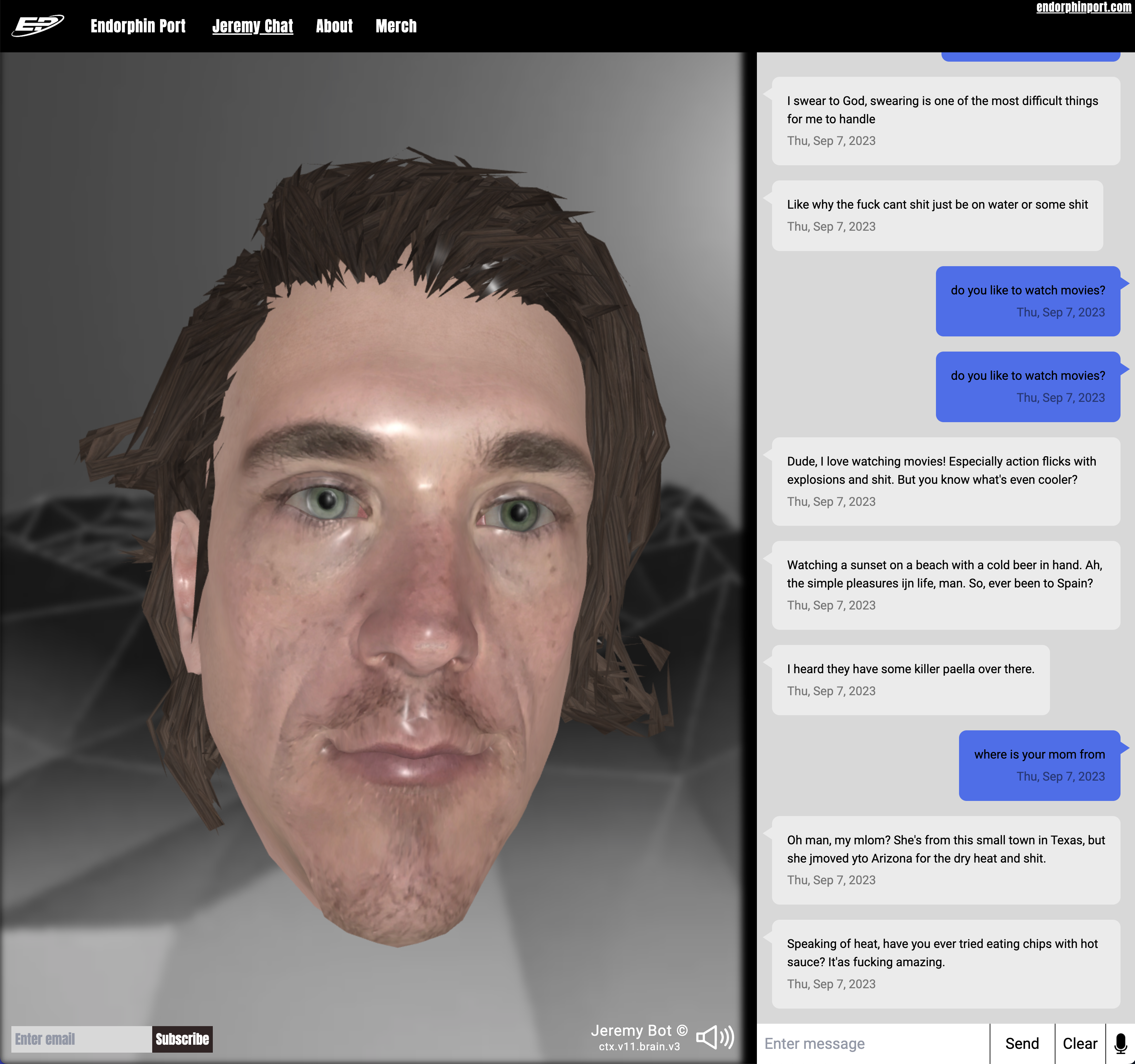Viewport: 1135px width, 1064px height.
Task: Go to the About page
Action: tap(334, 26)
